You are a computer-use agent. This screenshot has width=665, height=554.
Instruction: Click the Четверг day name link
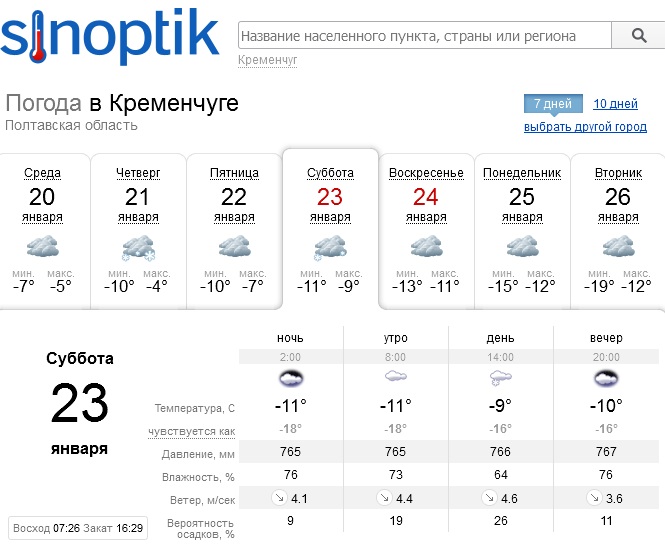(x=138, y=173)
